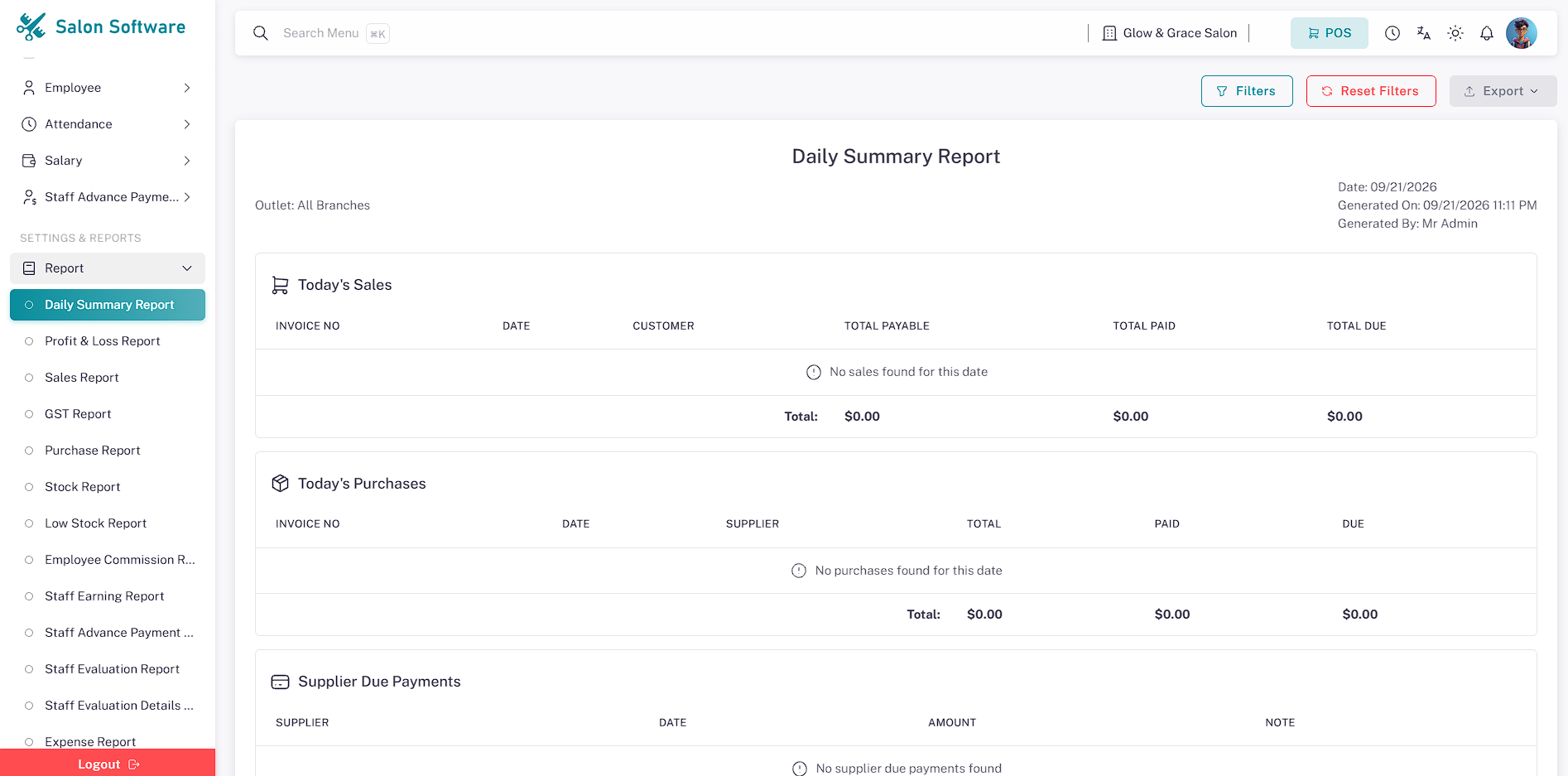Open the notifications bell
1568x776 pixels.
[x=1487, y=33]
